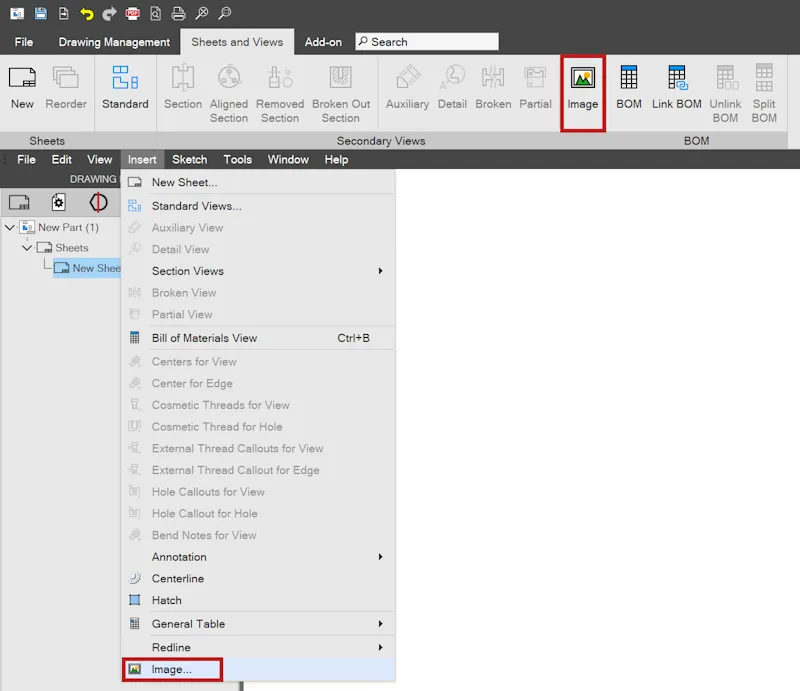
Task: Expand the General Table submenu
Action: (x=380, y=624)
